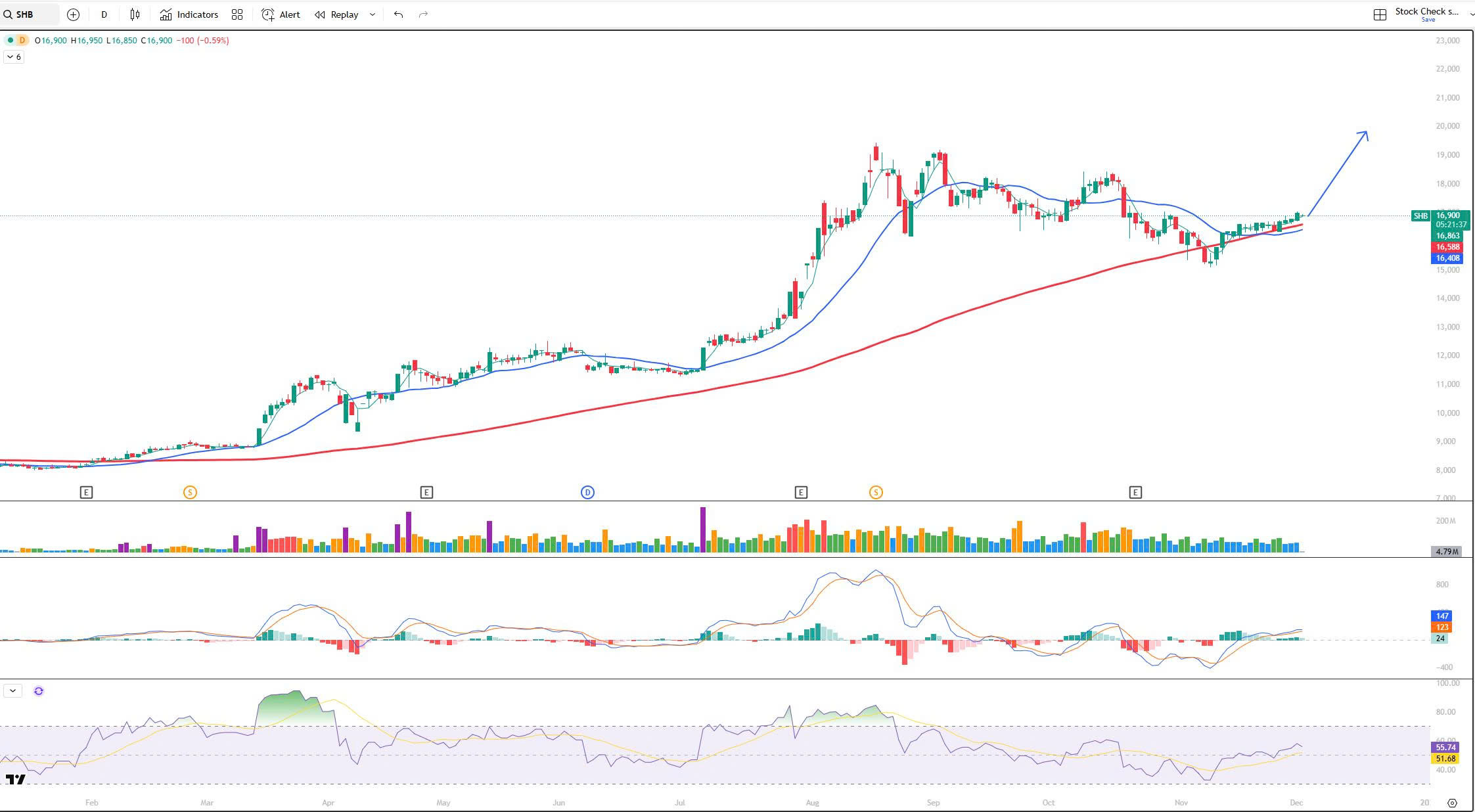This screenshot has width=1475, height=812.
Task: Open chart settings gear at bottom right
Action: coord(1453,803)
